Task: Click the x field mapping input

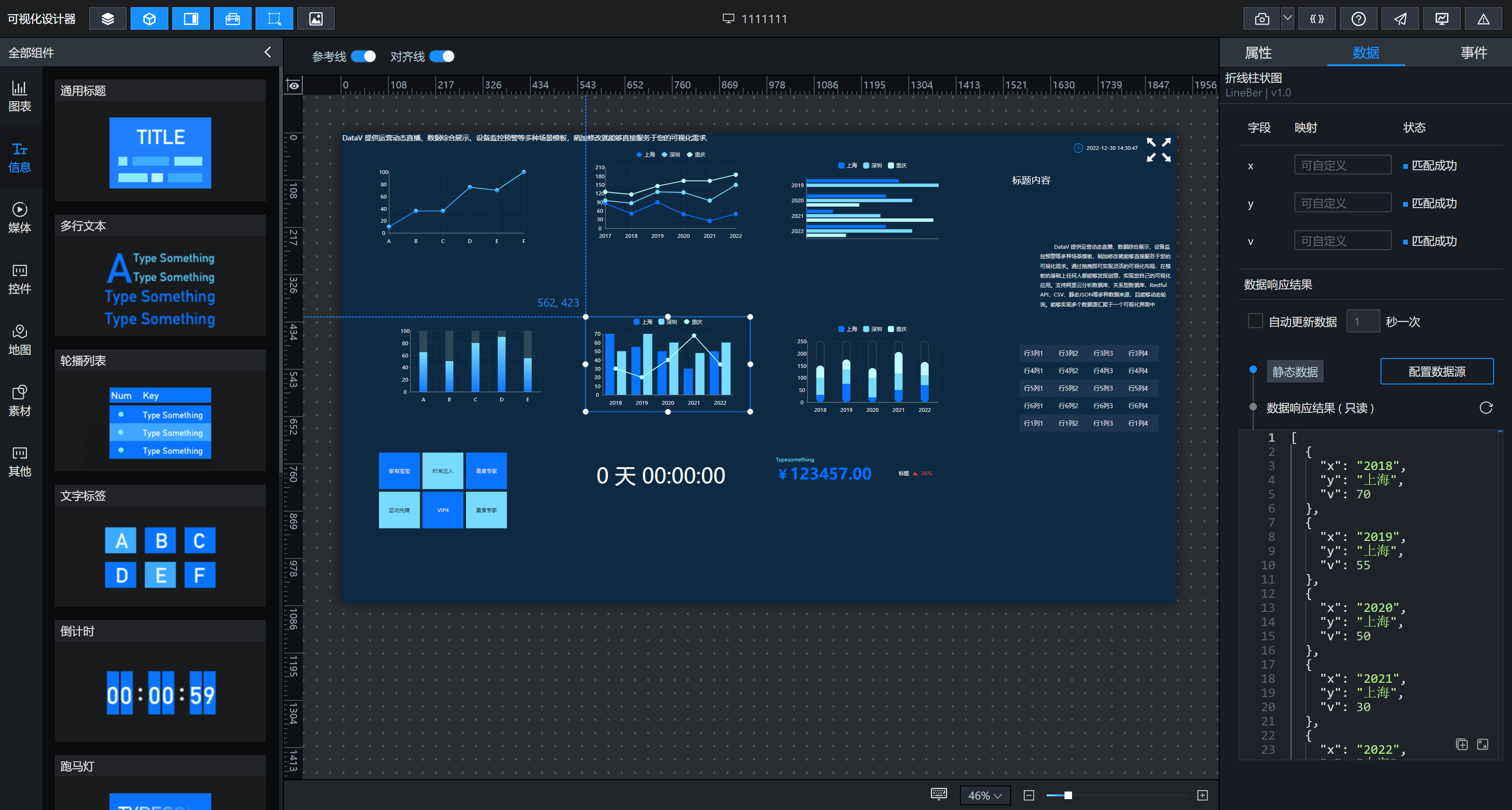Action: point(1342,165)
